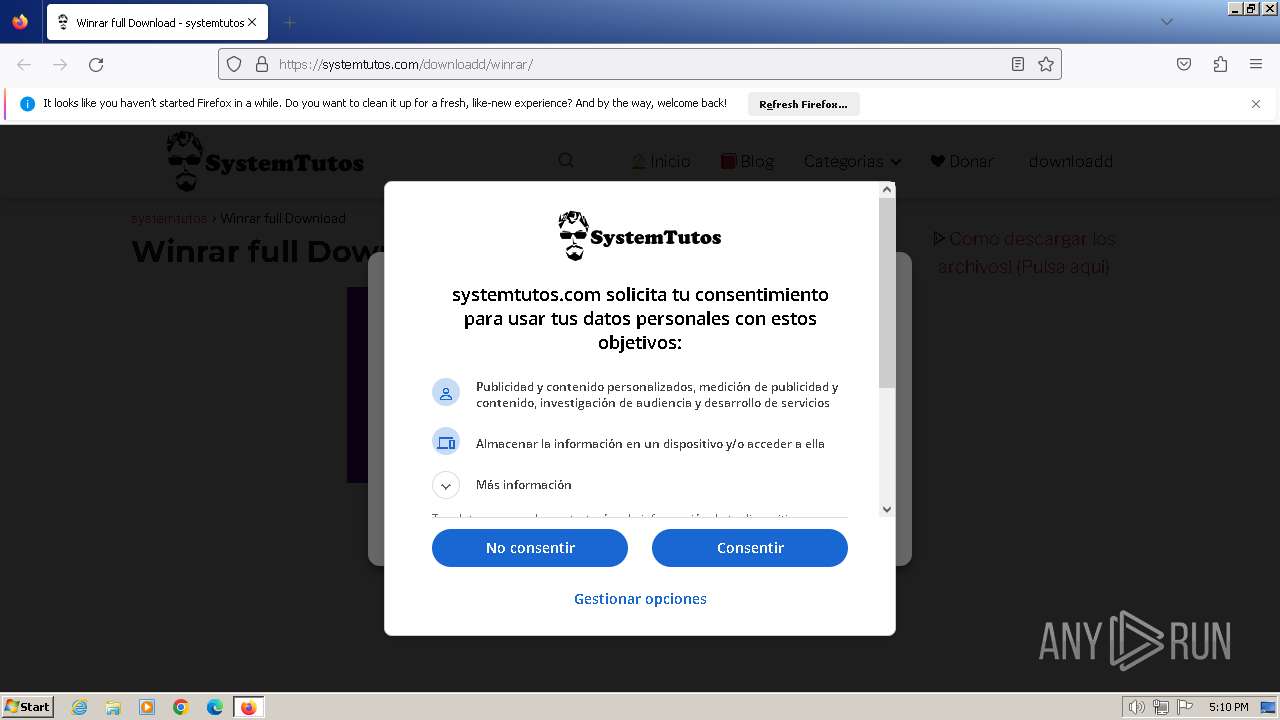Bookmark this page with the star icon

click(x=1046, y=64)
